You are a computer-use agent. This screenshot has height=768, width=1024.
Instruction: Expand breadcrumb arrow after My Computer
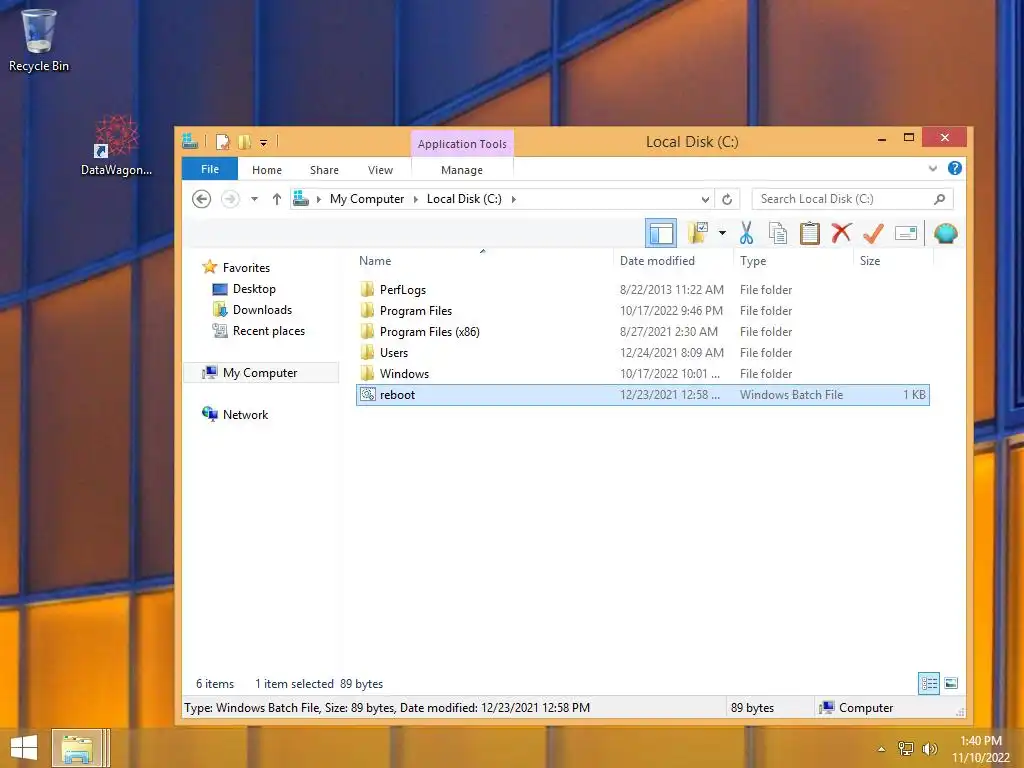coord(415,199)
